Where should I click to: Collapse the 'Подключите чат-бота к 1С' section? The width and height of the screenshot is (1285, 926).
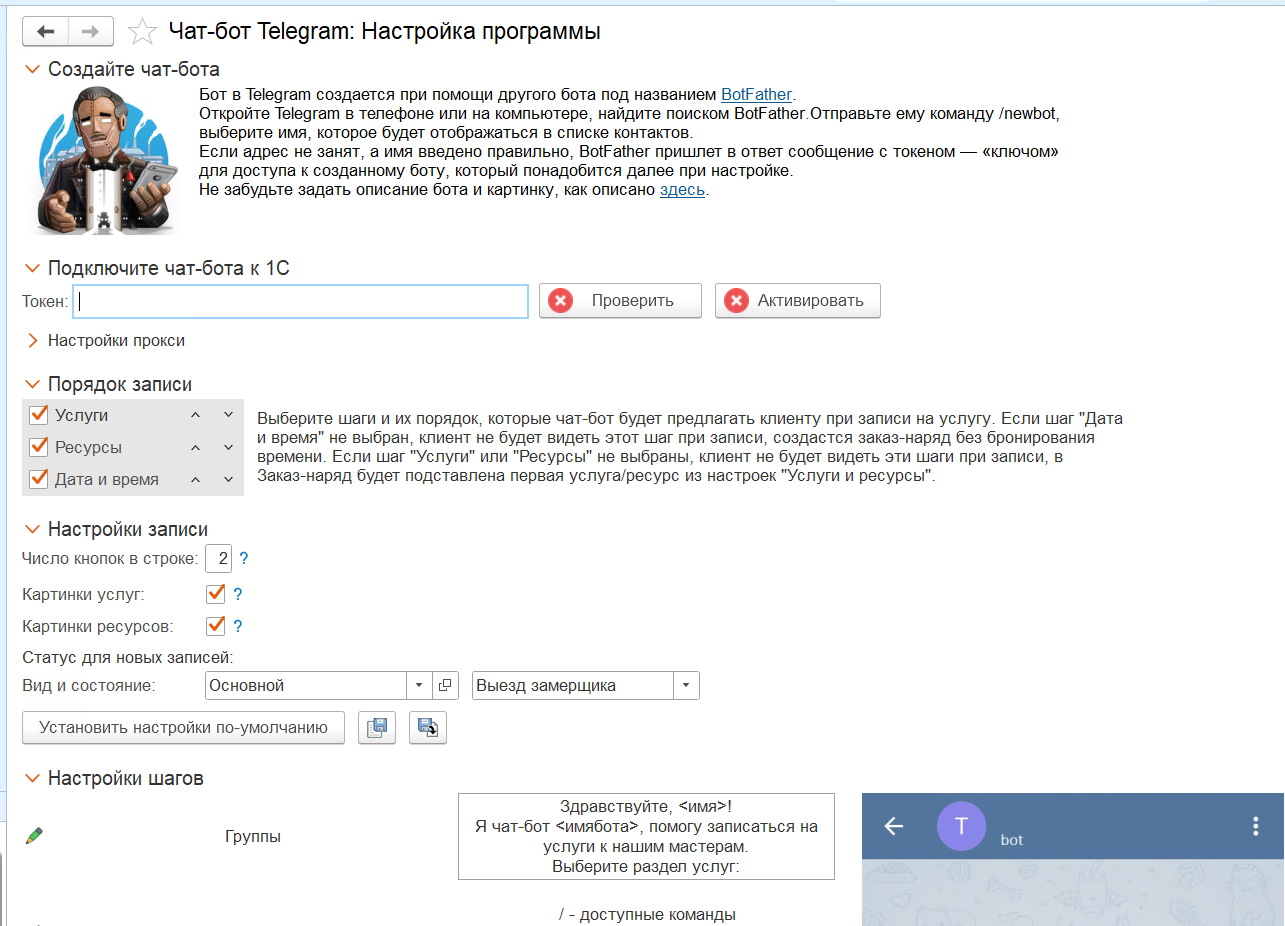(34, 268)
